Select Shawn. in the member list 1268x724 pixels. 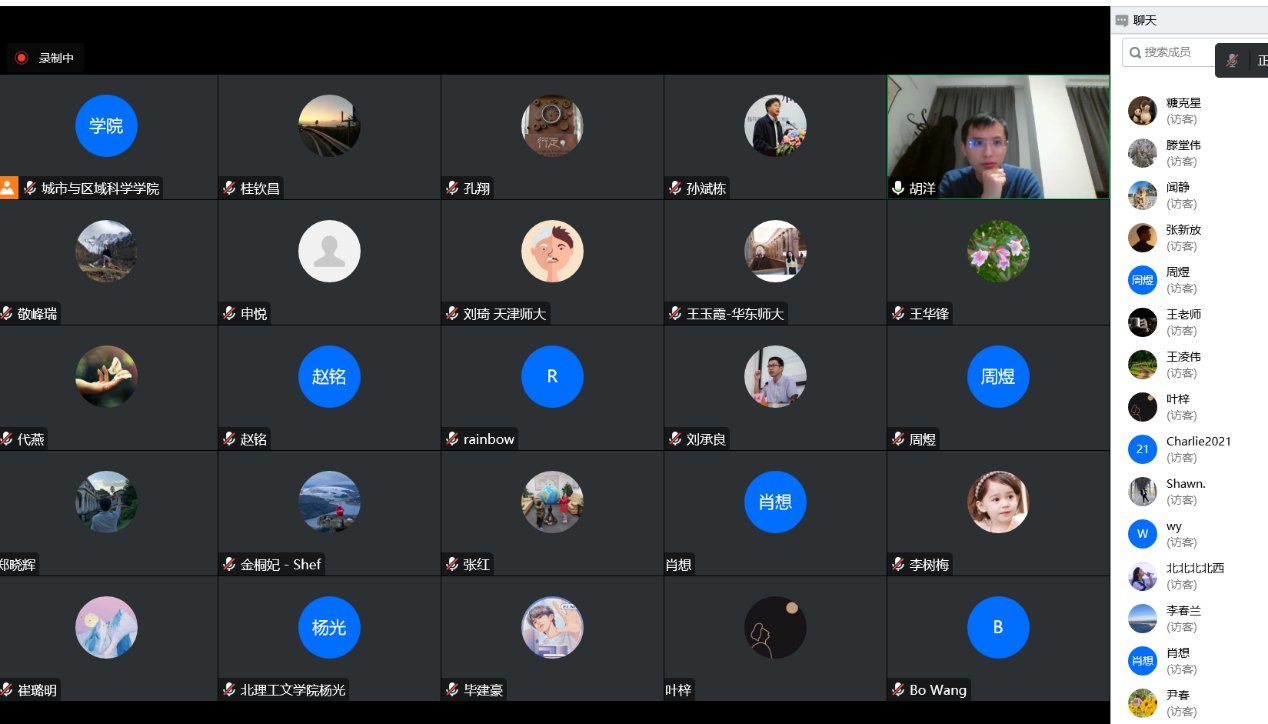click(x=1186, y=484)
